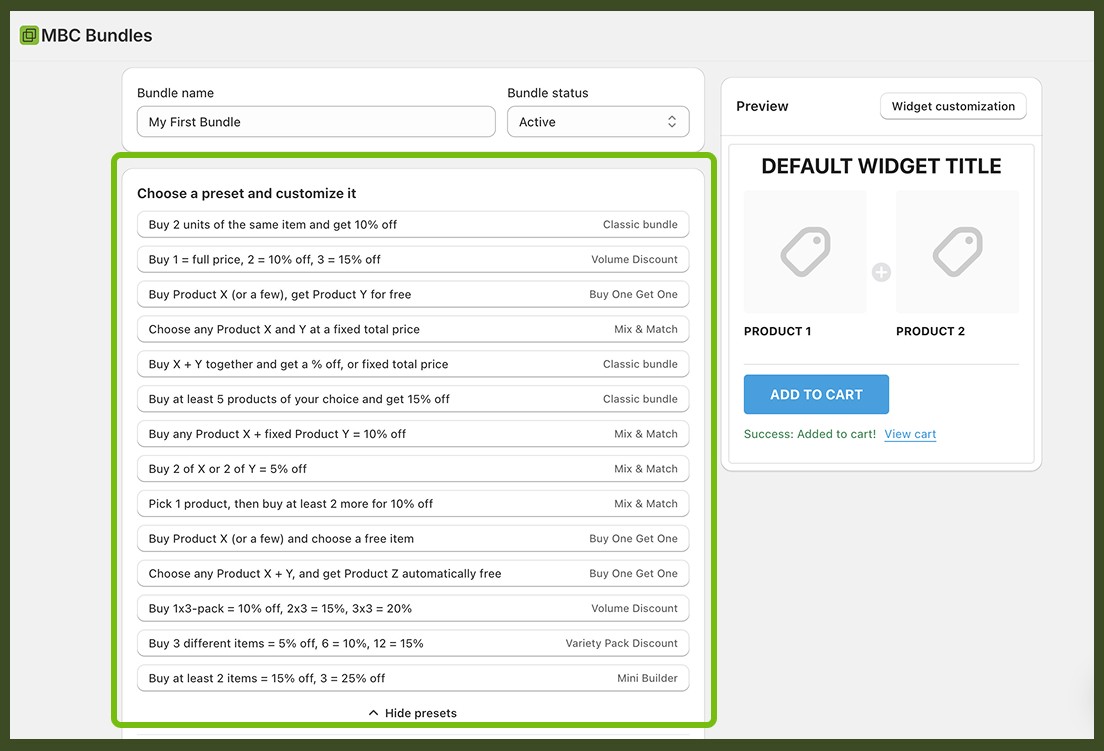Image resolution: width=1104 pixels, height=751 pixels.
Task: Open Widget customization
Action: [x=952, y=105]
